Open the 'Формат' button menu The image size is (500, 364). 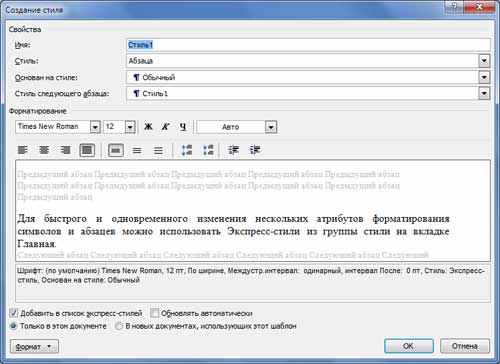pos(34,347)
